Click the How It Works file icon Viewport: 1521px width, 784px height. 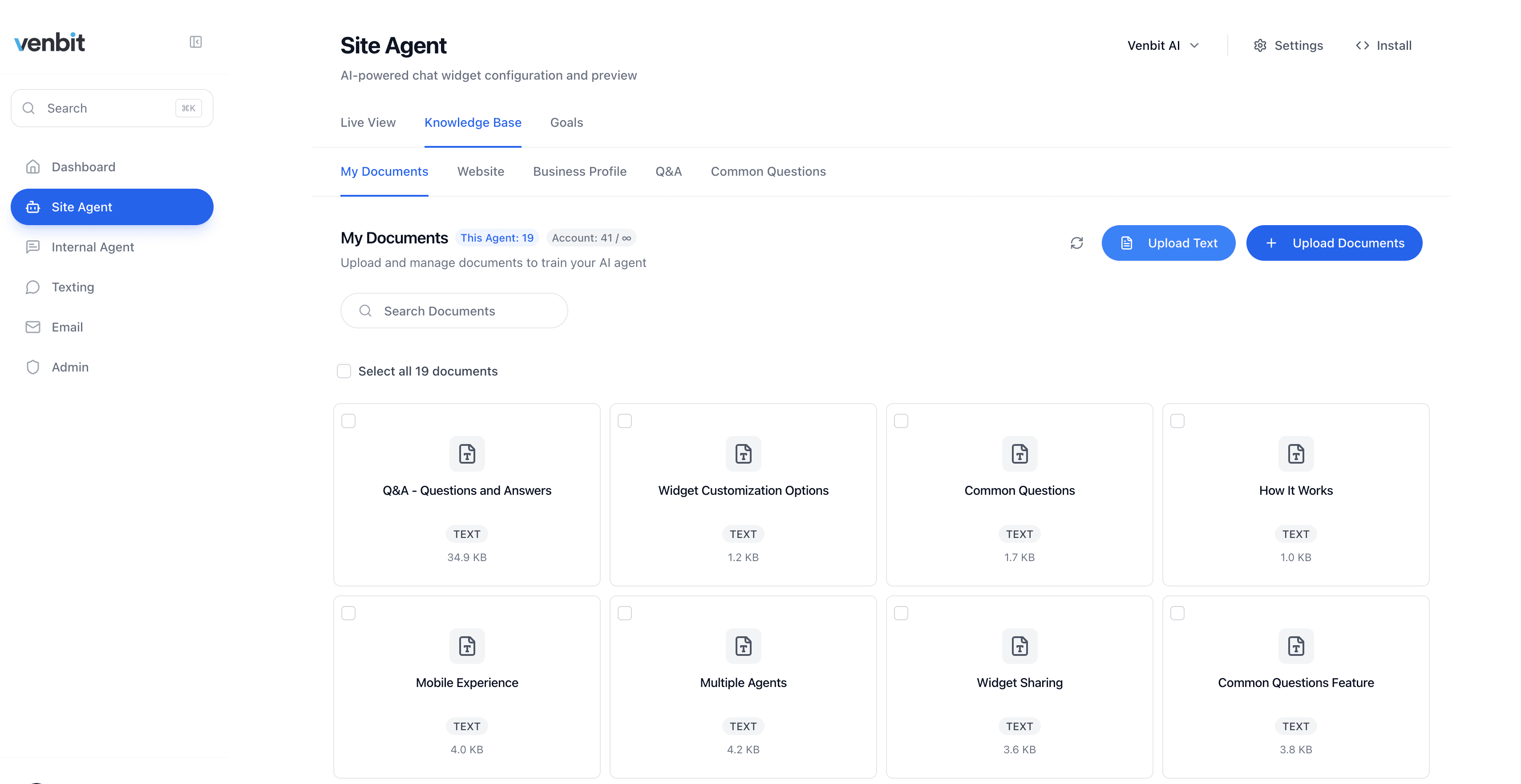point(1296,454)
